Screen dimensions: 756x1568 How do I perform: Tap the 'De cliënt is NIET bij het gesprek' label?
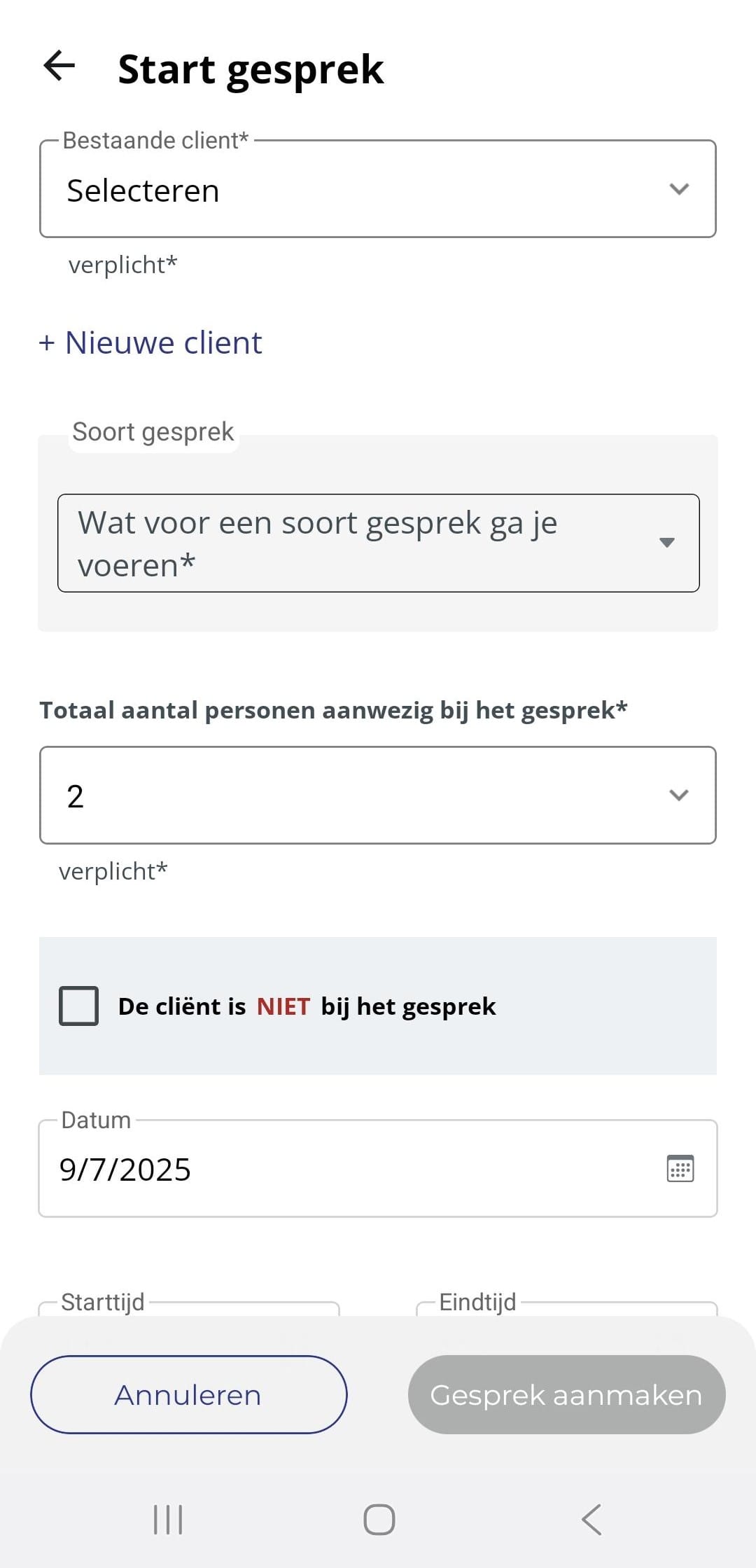click(307, 1006)
